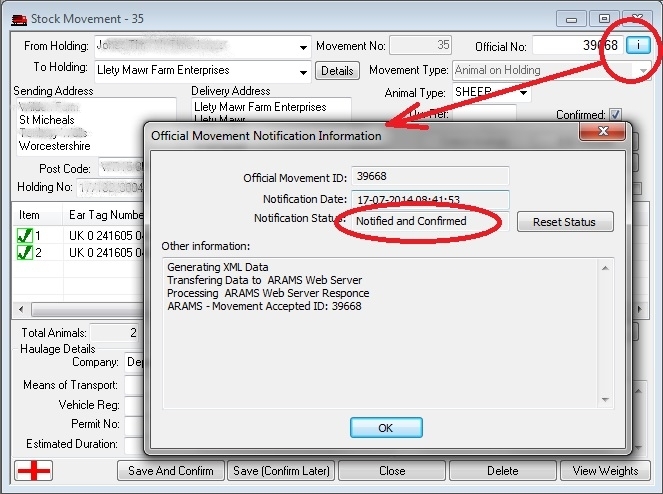Image resolution: width=663 pixels, height=494 pixels.
Task: Click the 'Generating XML Data' line
Action: click(217, 267)
